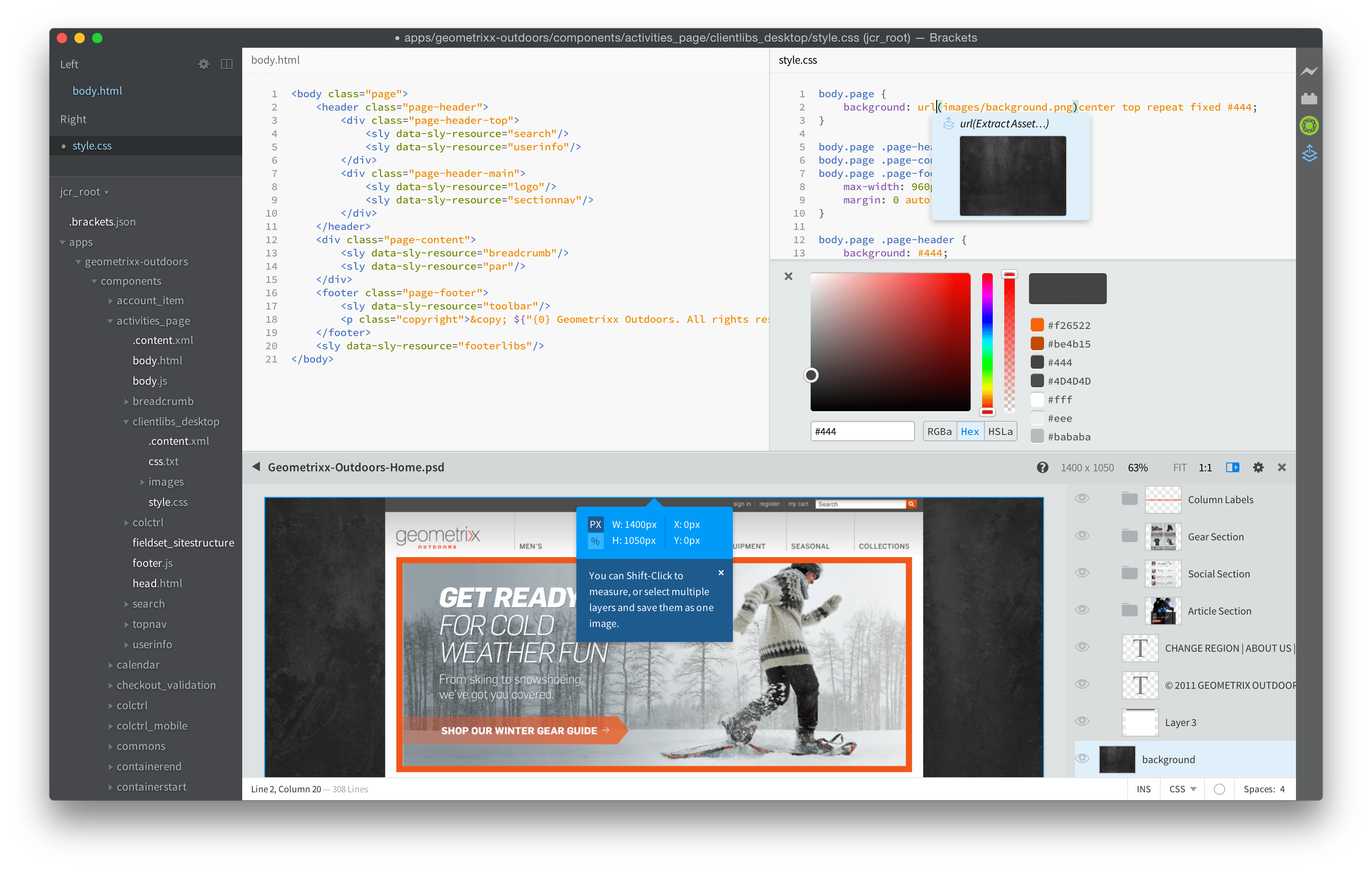Click the FIT zoom button
This screenshot has height=871, width=1372.
(1180, 467)
